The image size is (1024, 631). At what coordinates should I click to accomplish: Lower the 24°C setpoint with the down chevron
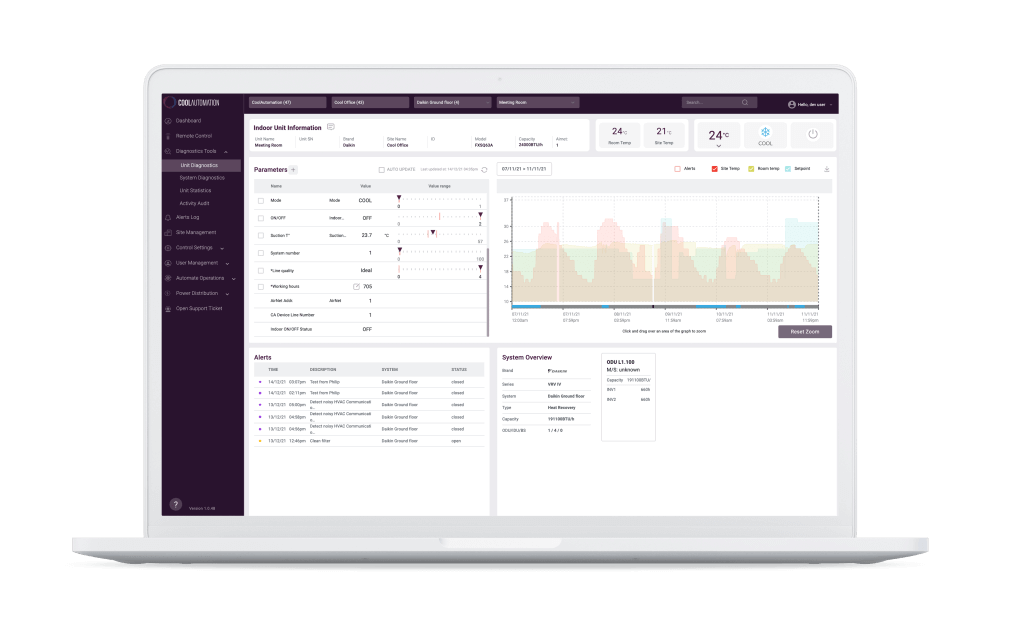coord(718,146)
